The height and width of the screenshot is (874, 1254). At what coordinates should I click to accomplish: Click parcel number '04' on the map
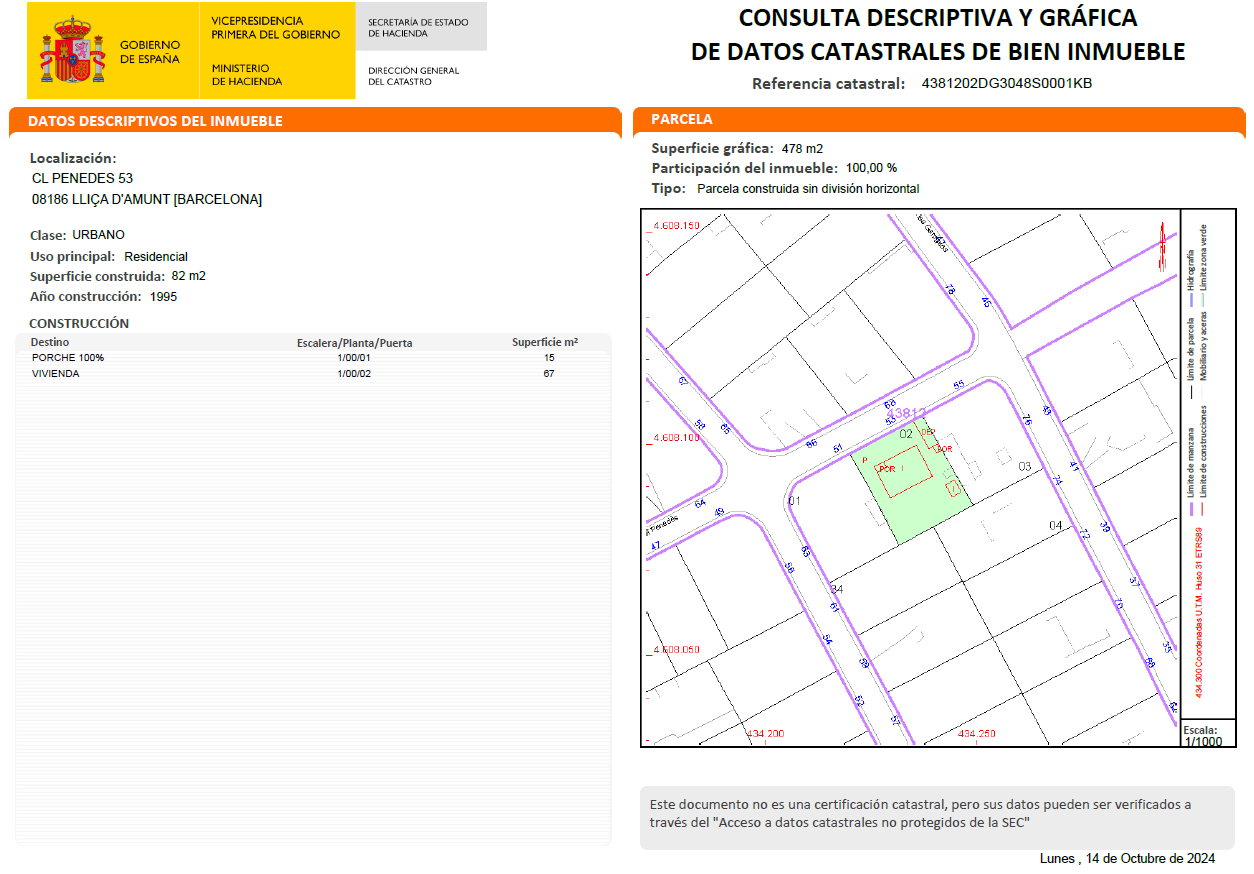pos(1055,525)
